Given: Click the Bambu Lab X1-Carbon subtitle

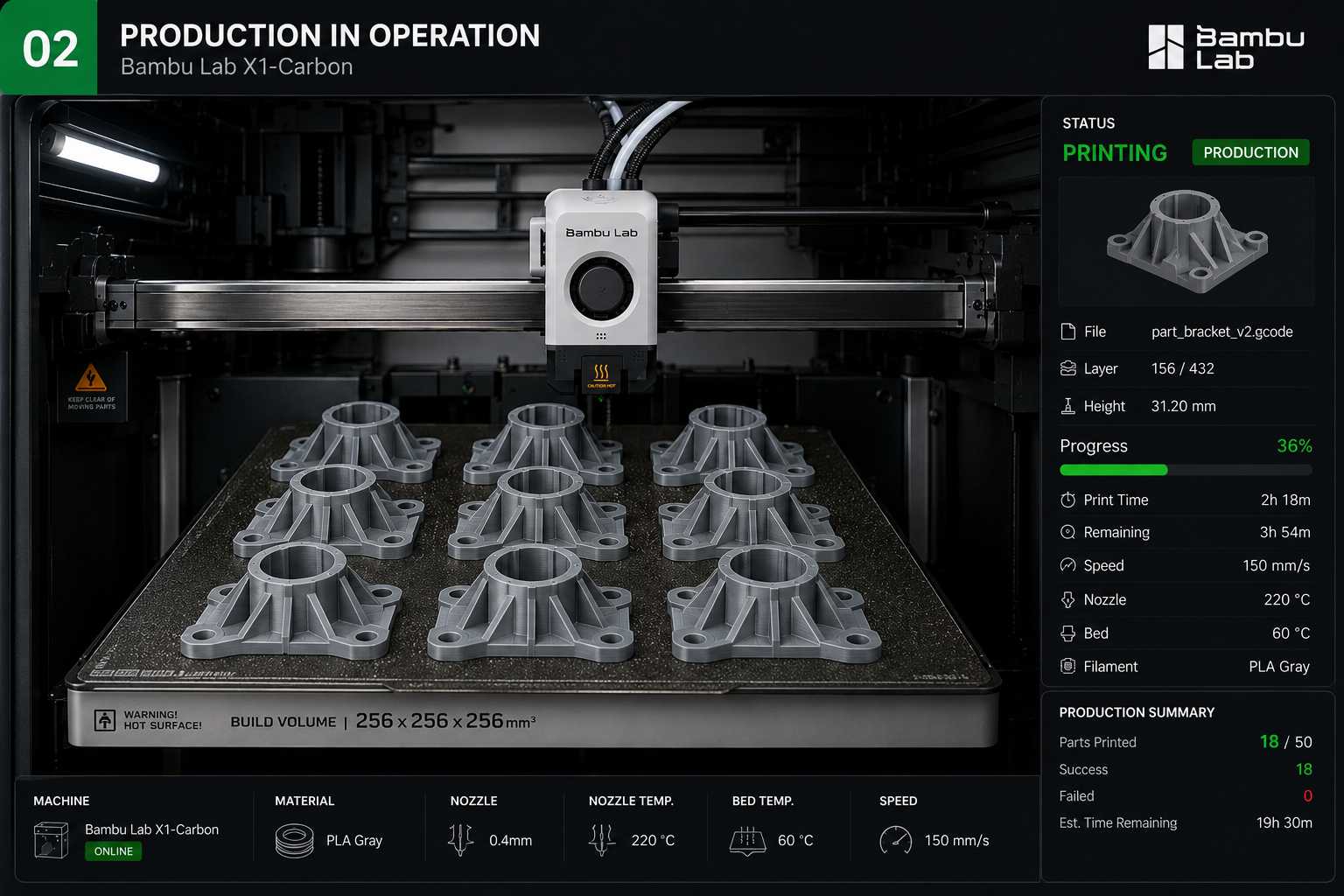Looking at the screenshot, I should (237, 66).
